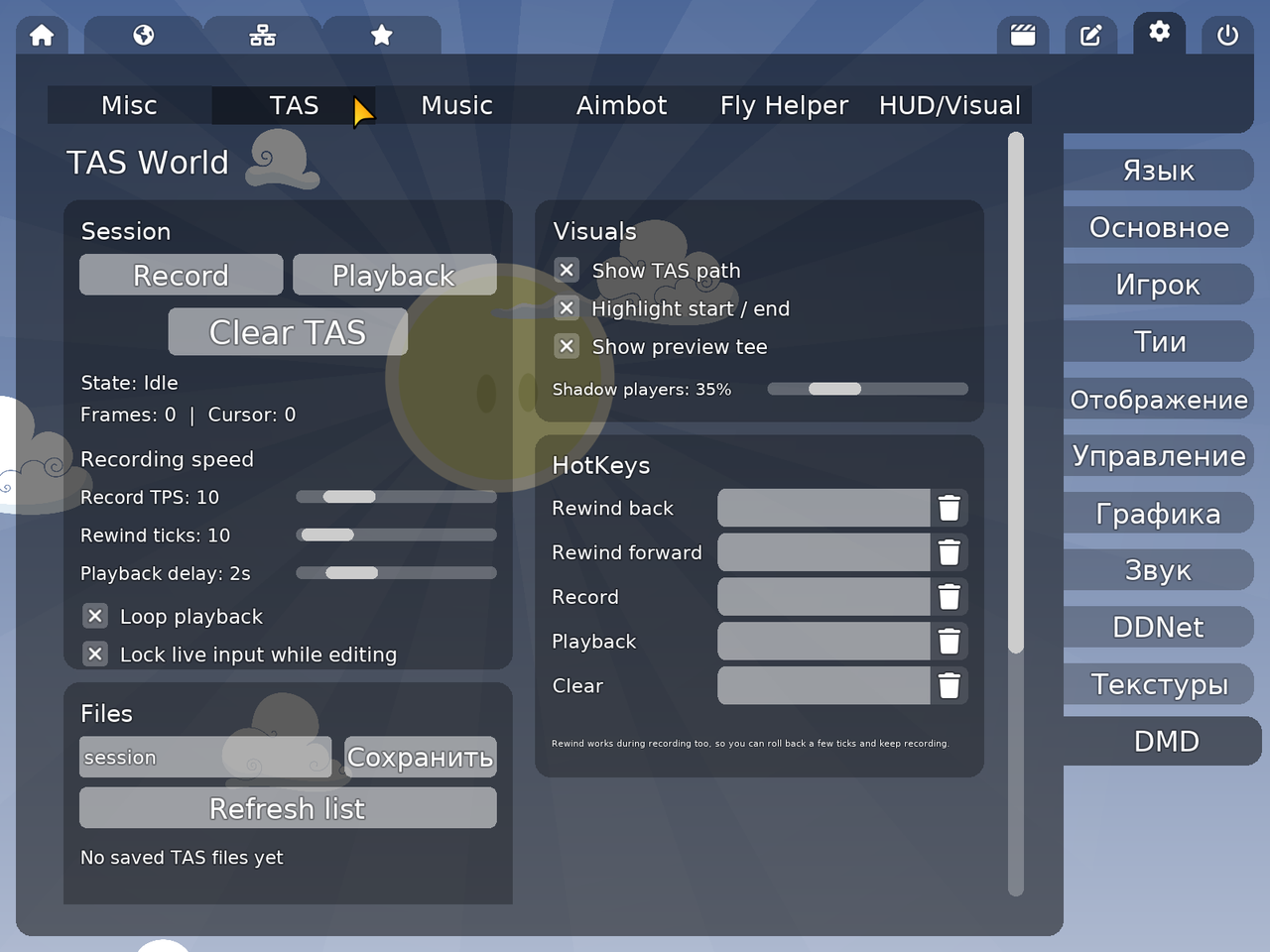Open the Music tab
This screenshot has height=952, width=1270.
point(457,105)
